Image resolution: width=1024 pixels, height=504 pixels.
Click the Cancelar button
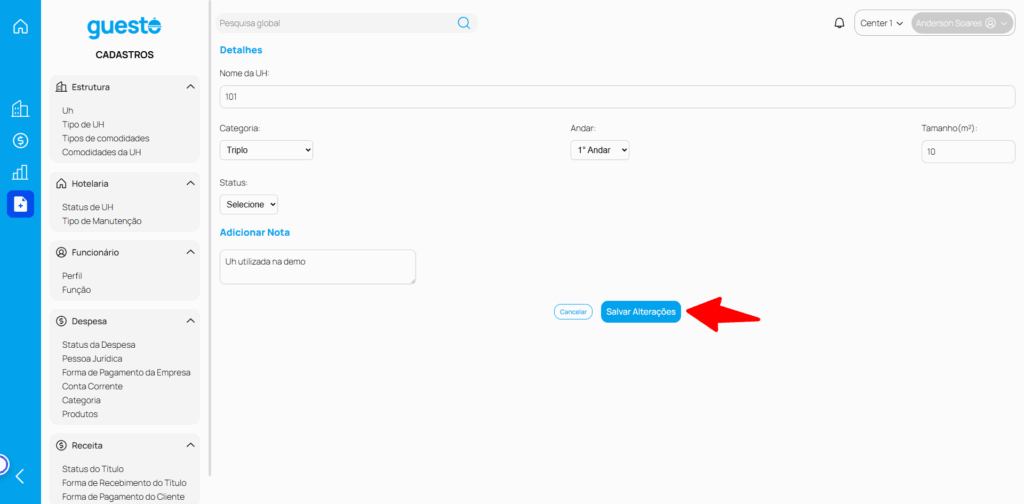(573, 312)
